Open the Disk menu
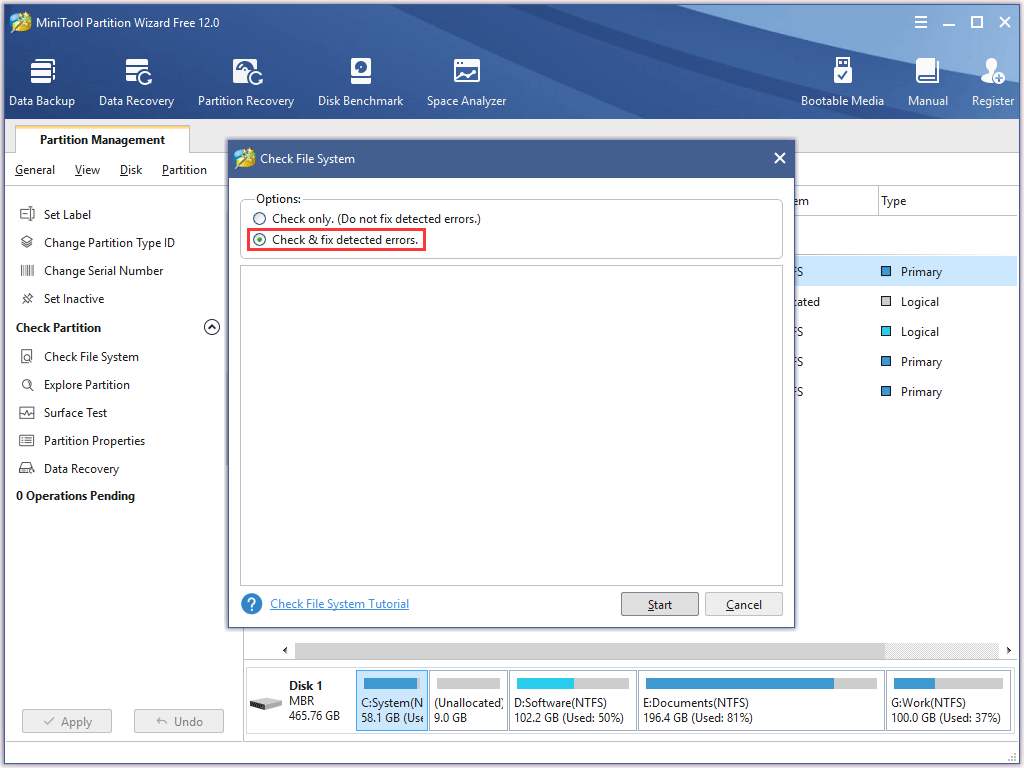The image size is (1024, 768). tap(130, 170)
